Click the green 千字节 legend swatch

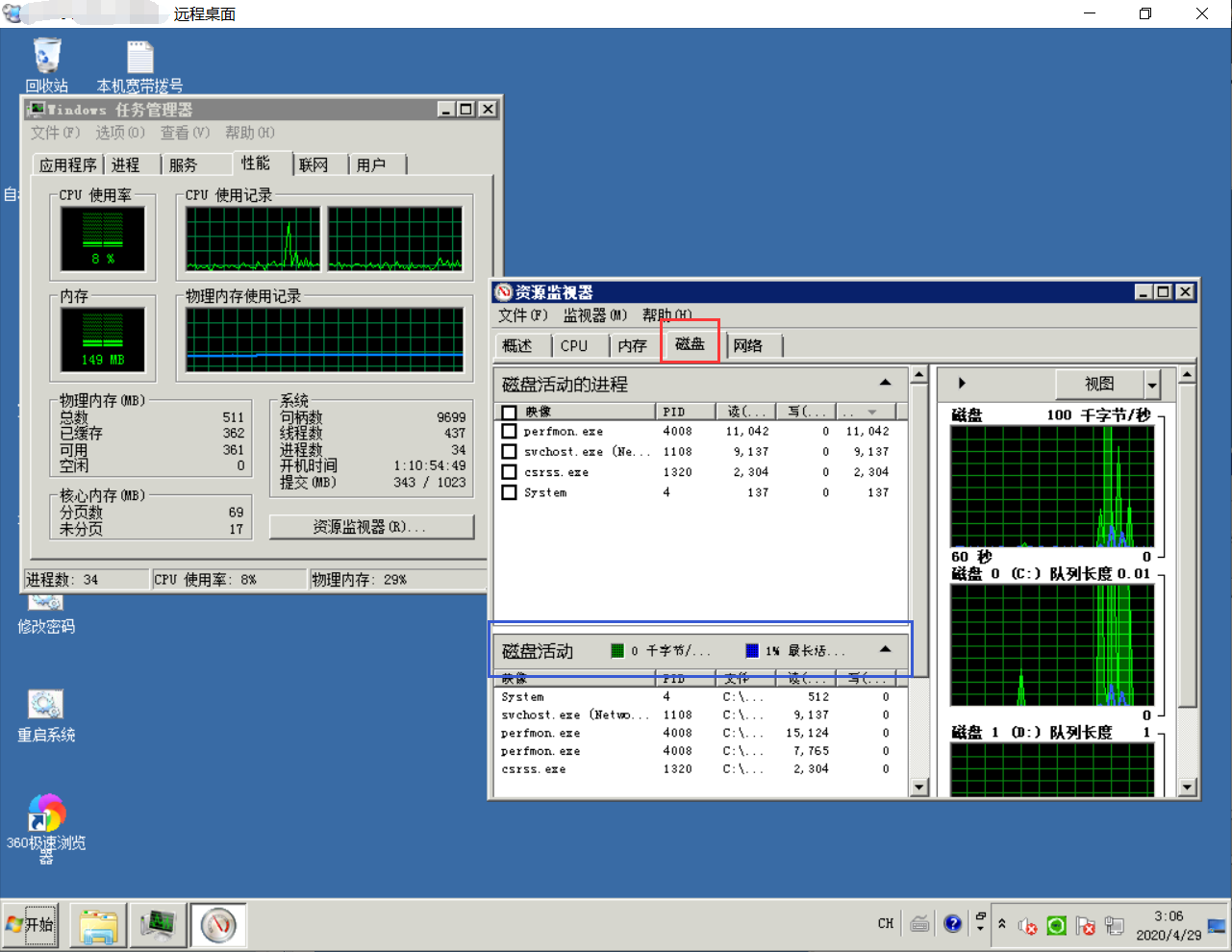[x=617, y=651]
